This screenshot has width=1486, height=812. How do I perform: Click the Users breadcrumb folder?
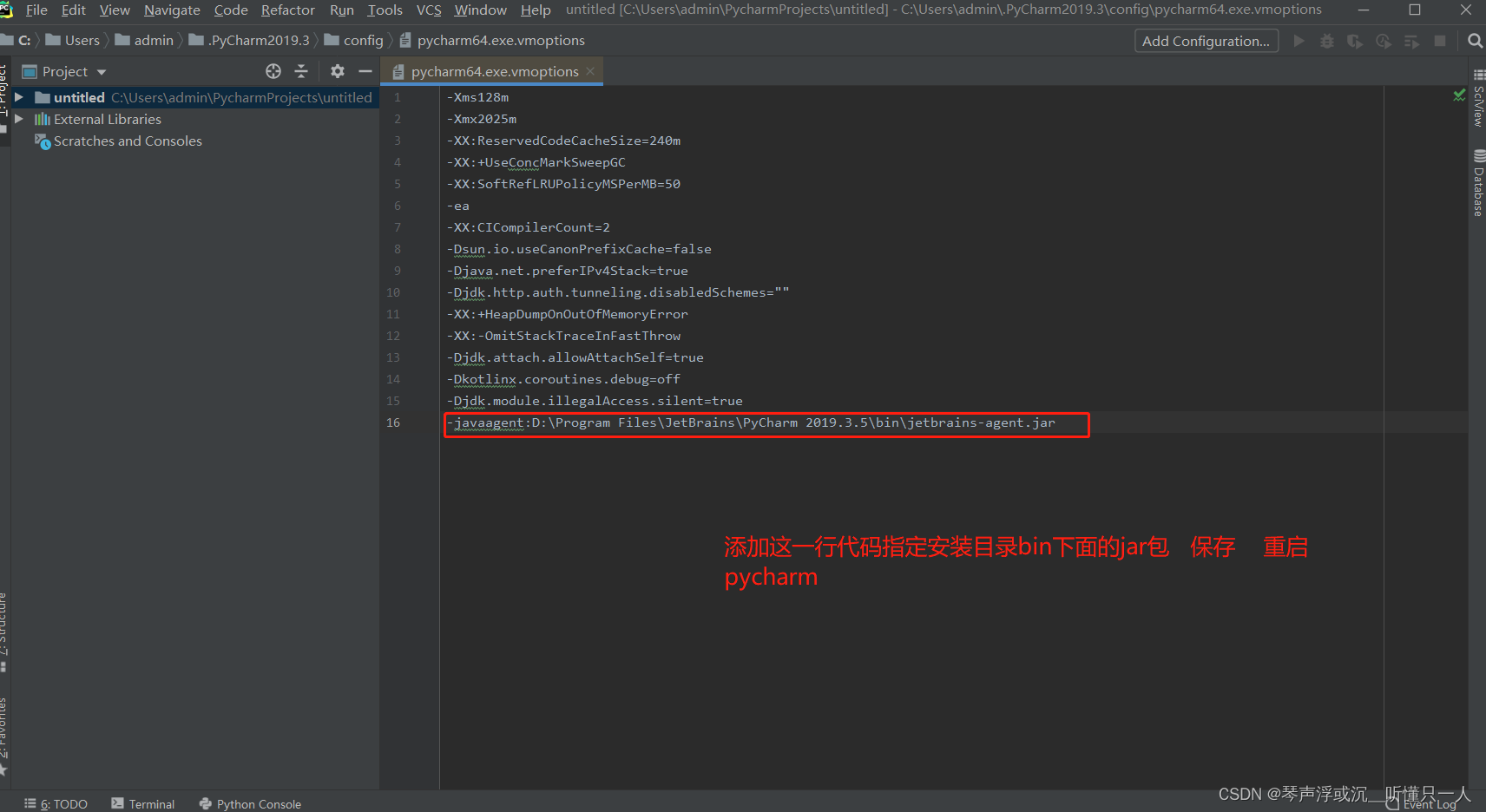[x=73, y=40]
